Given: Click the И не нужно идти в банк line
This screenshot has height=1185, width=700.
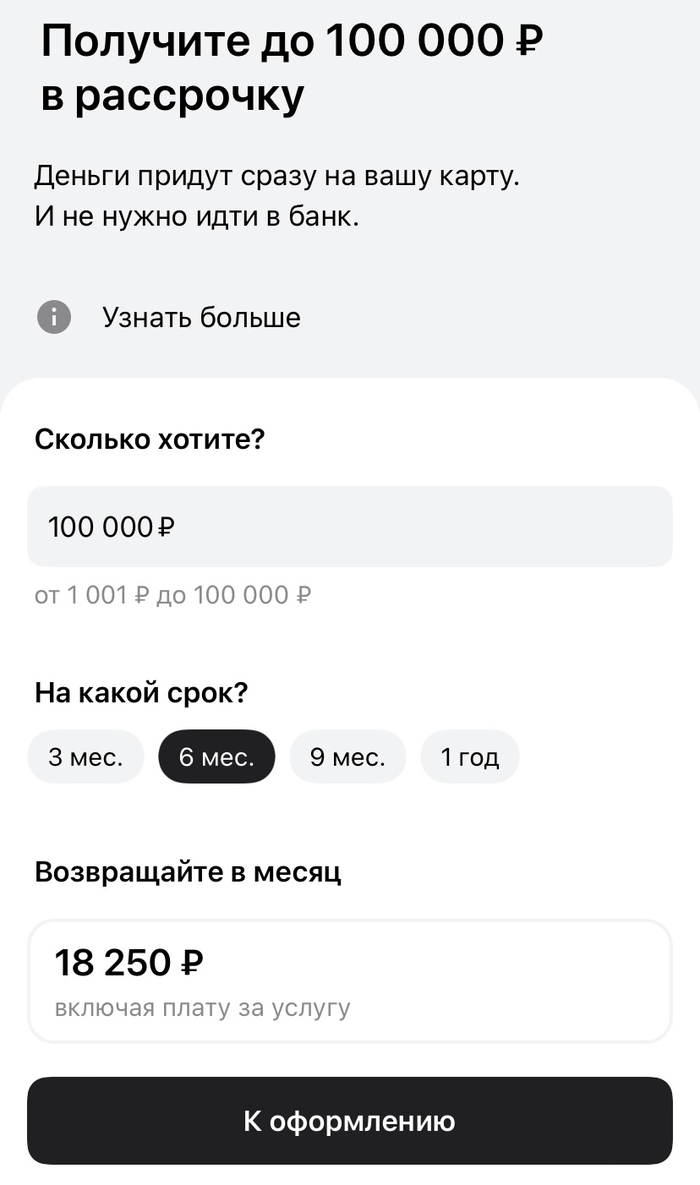Looking at the screenshot, I should [196, 216].
